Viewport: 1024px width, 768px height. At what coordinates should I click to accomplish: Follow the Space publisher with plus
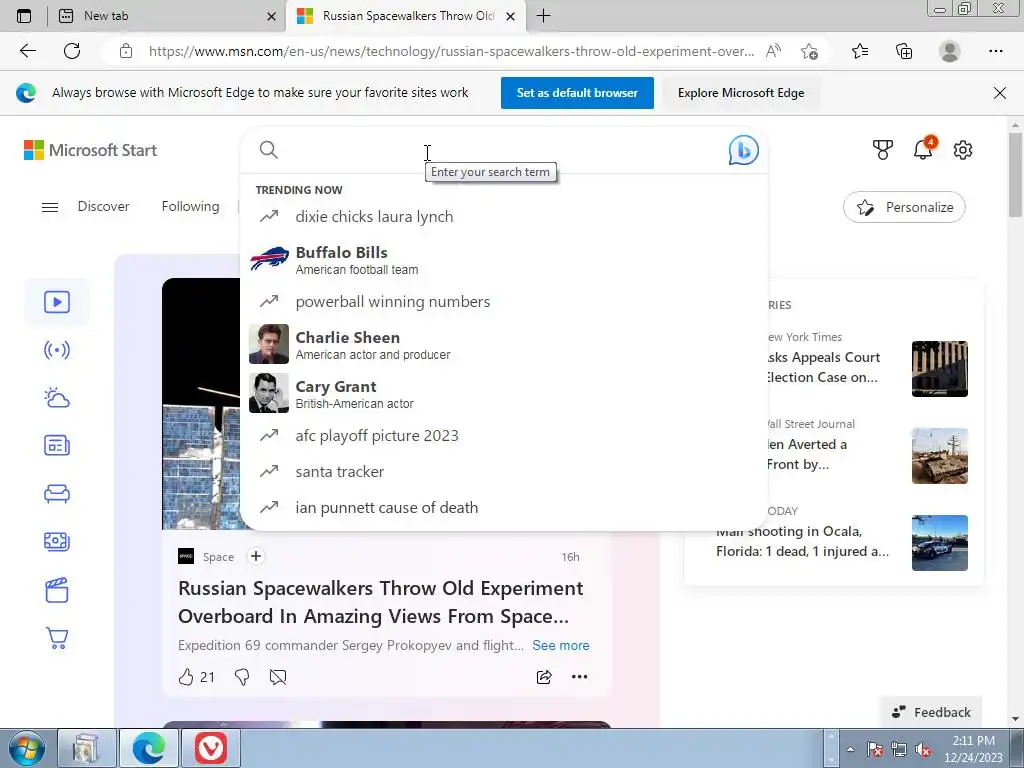(256, 556)
